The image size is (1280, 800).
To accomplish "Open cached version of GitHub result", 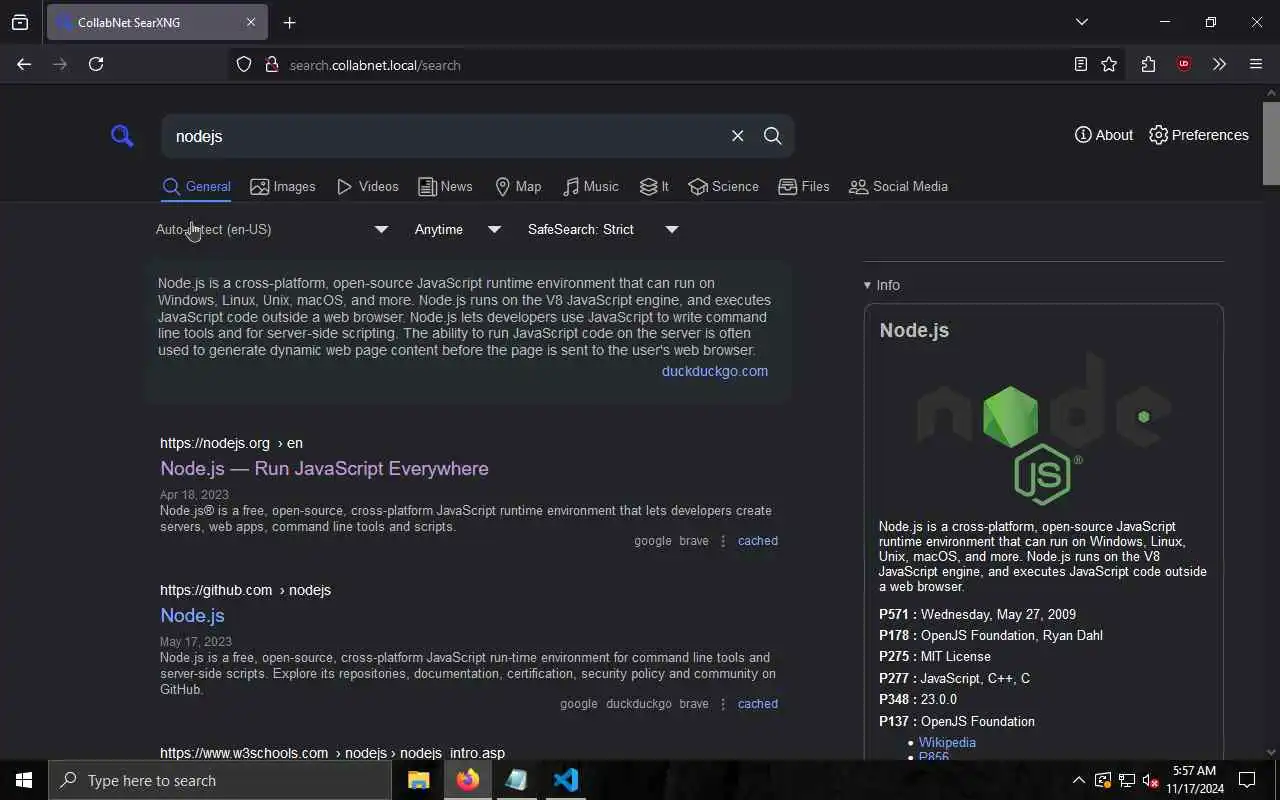I will click(x=758, y=704).
